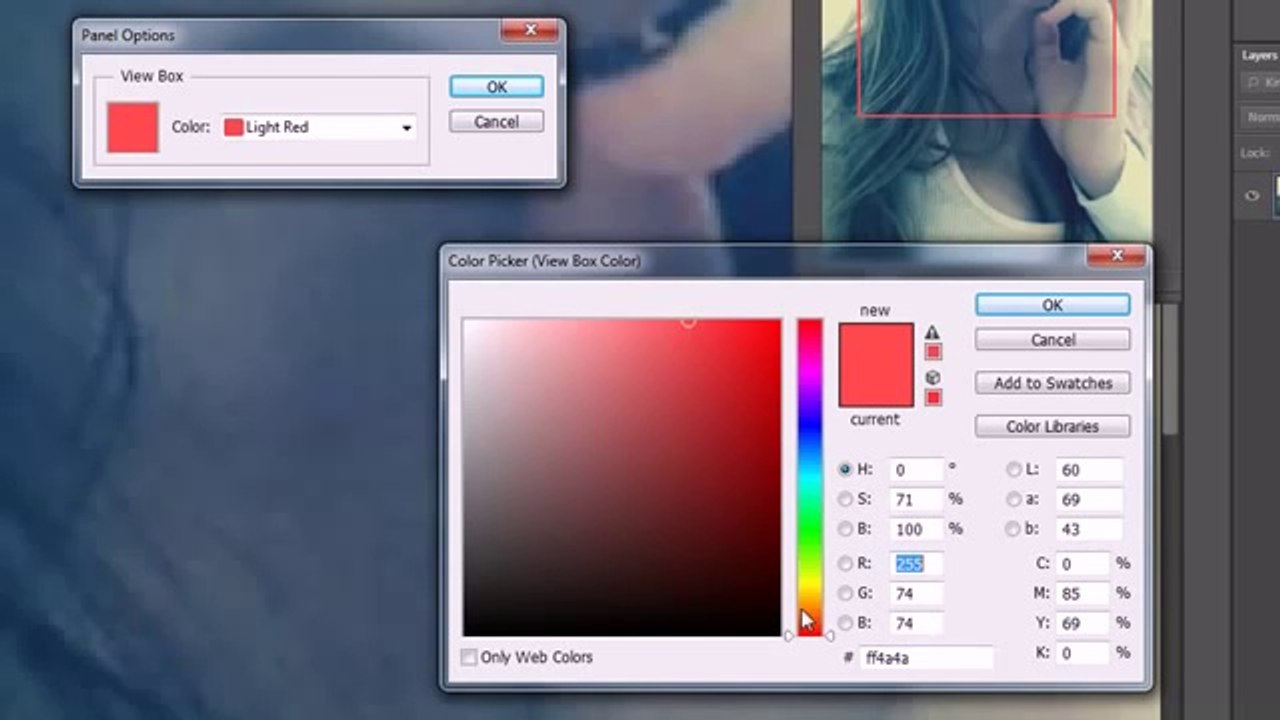Open the Light Red color dropdown
The width and height of the screenshot is (1280, 720).
coord(319,127)
